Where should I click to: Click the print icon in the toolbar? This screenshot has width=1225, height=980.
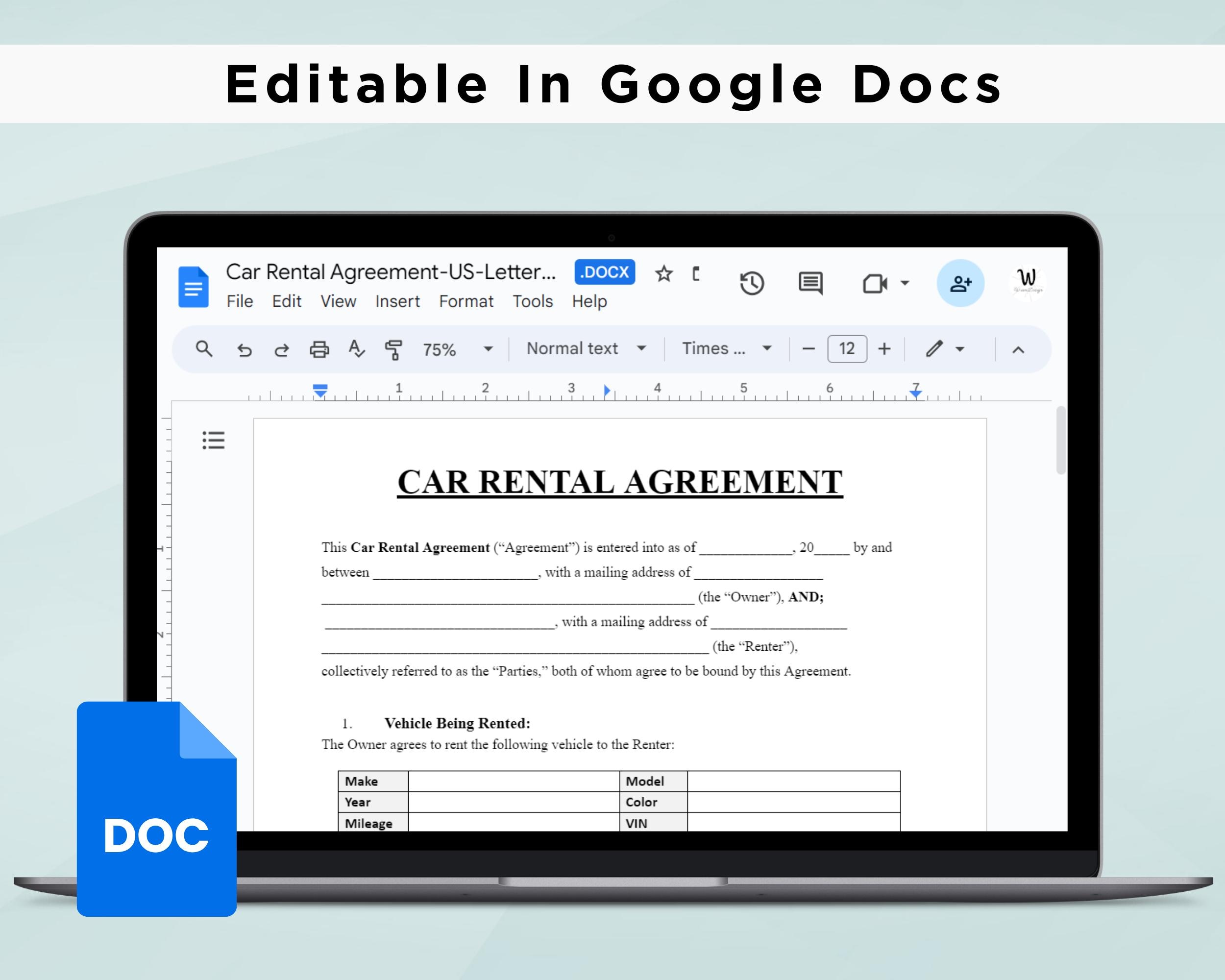[319, 349]
